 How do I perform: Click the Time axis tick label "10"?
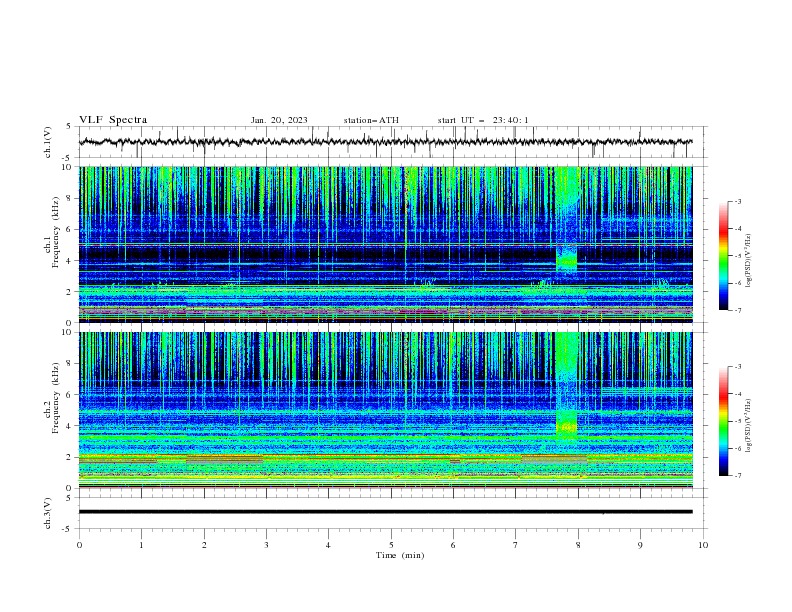[x=703, y=545]
